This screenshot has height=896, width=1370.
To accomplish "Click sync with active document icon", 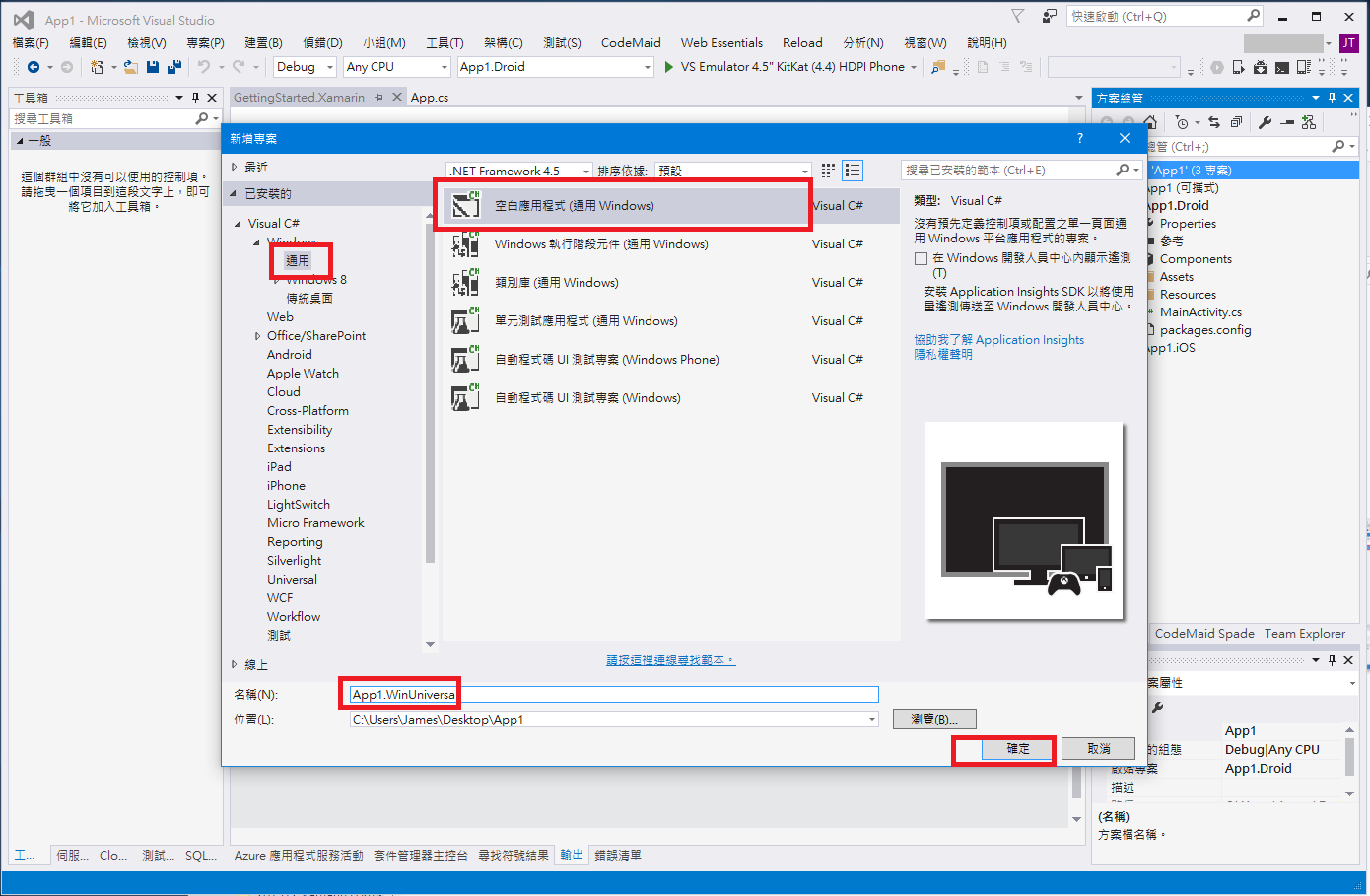I will coord(1214,122).
